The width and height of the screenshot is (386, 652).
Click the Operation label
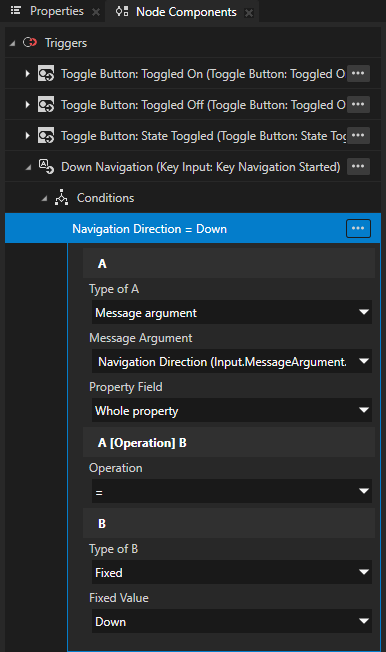click(116, 468)
